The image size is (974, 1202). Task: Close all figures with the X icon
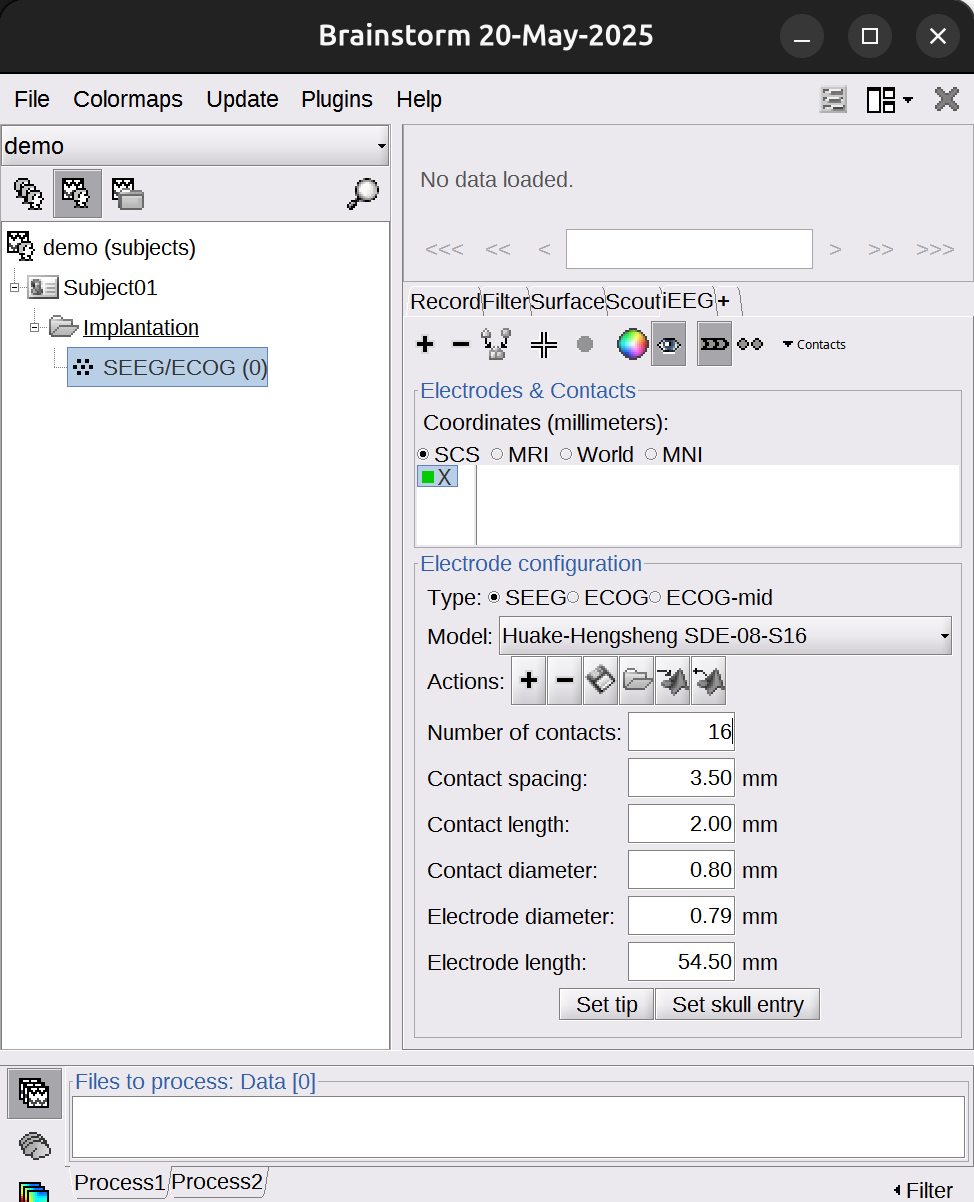tap(946, 99)
